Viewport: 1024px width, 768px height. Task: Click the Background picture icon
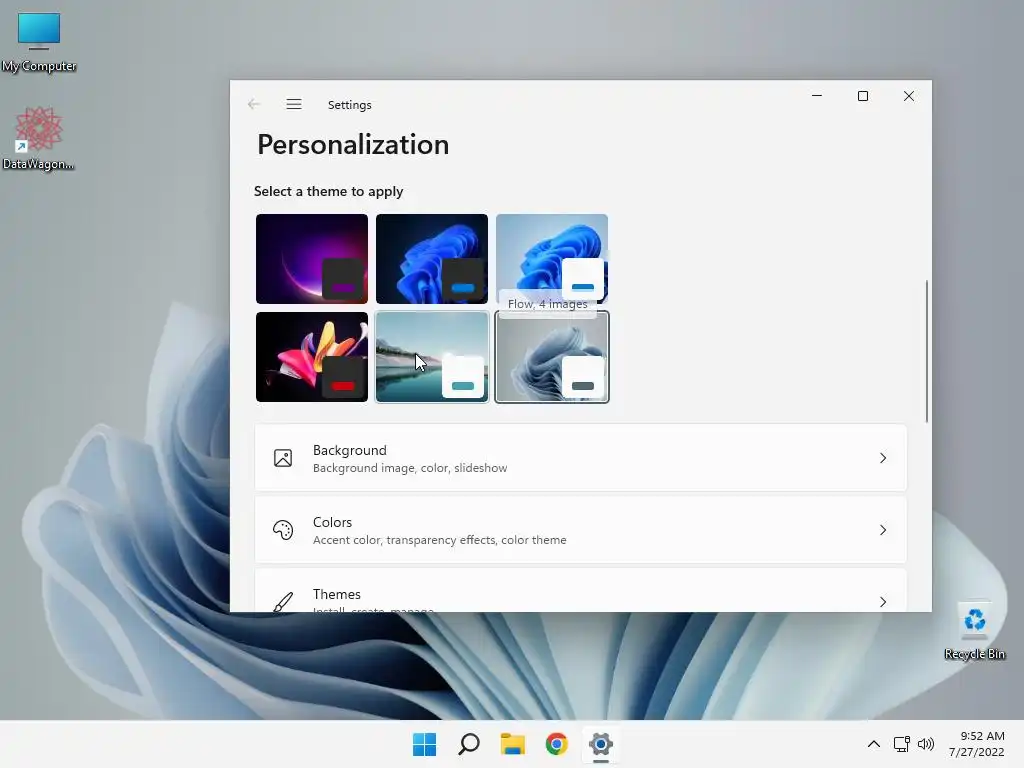[283, 458]
